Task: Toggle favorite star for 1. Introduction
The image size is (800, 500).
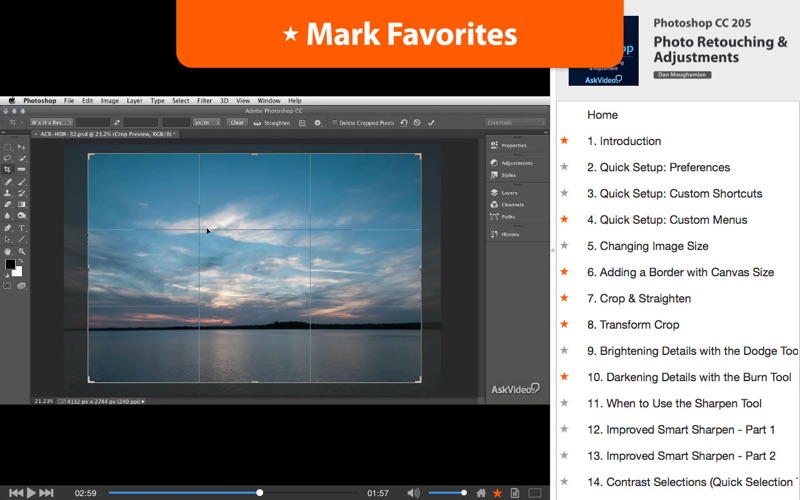Action: (564, 140)
